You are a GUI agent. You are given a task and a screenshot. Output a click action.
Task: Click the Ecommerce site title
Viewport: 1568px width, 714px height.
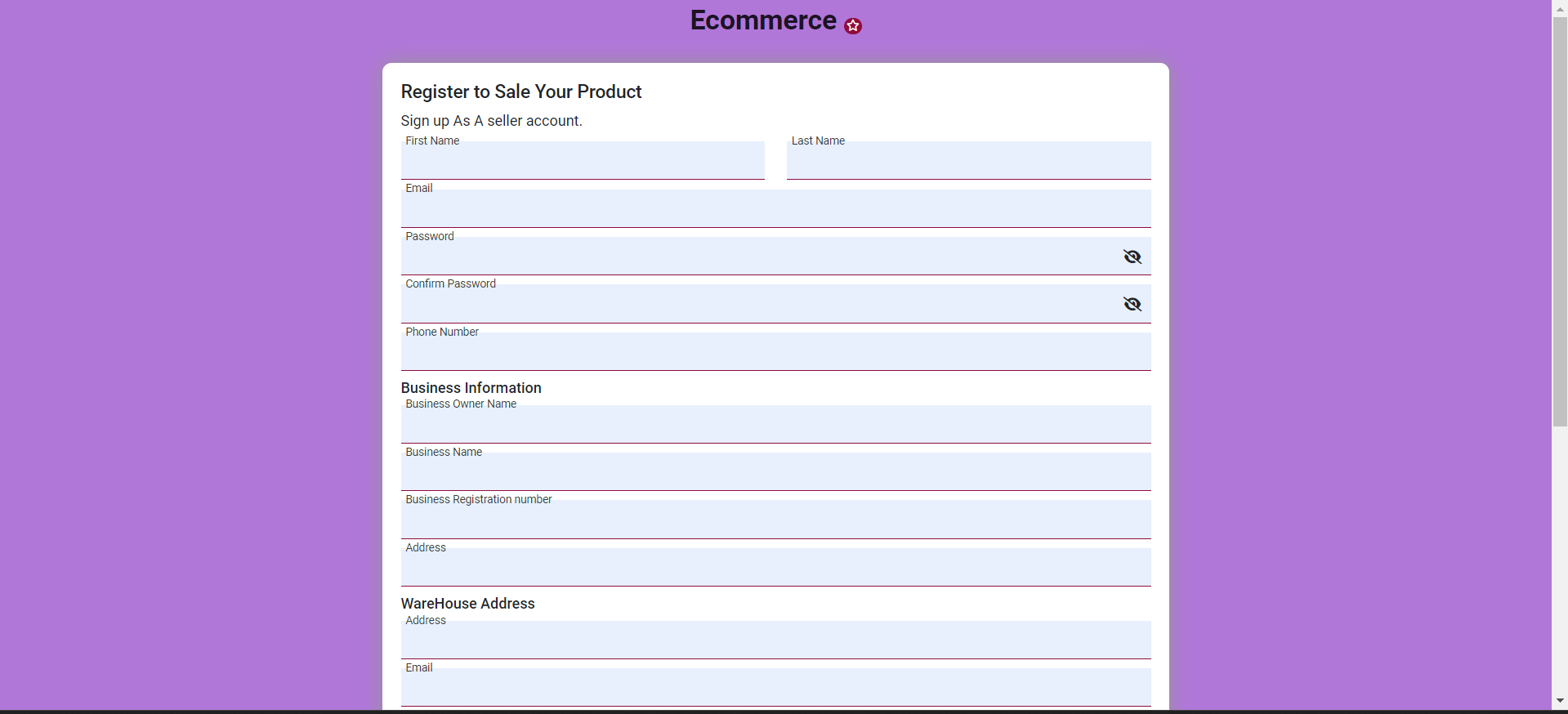point(762,20)
